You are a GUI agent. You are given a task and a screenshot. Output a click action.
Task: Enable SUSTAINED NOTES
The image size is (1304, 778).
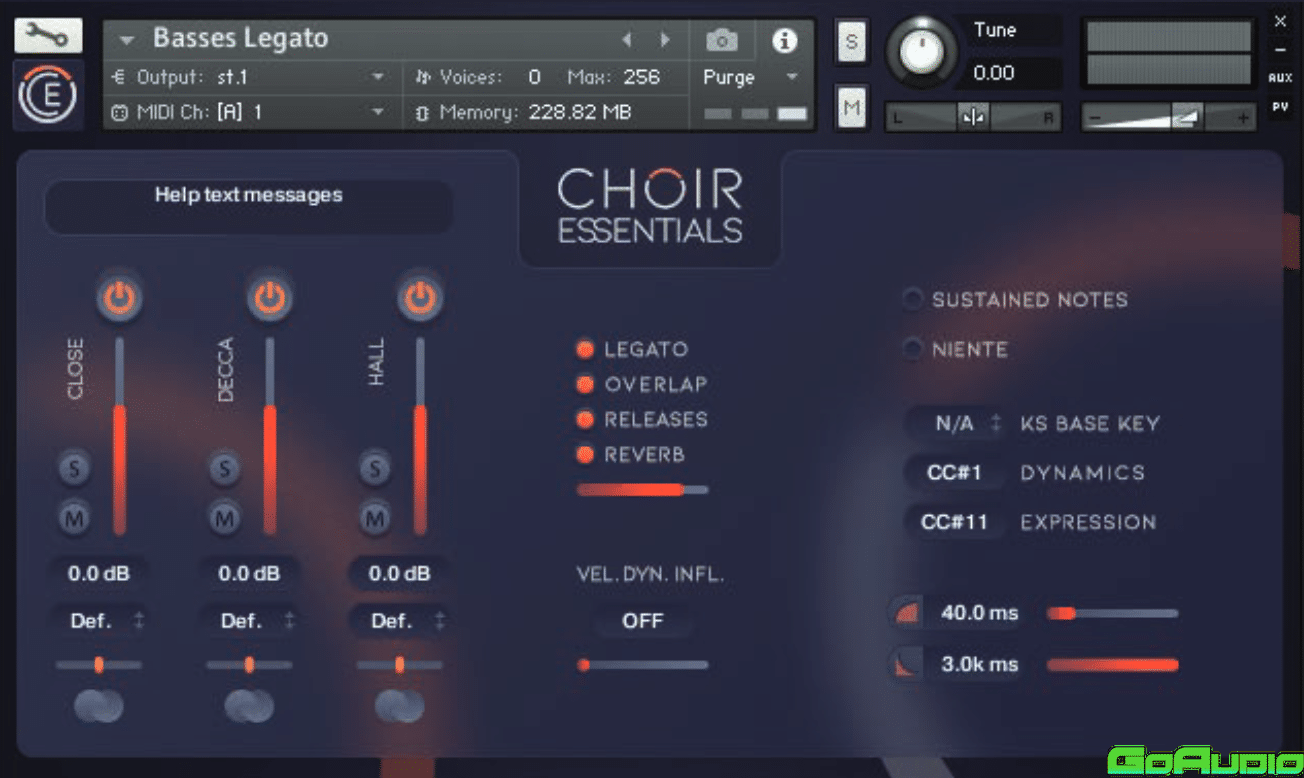tap(913, 300)
